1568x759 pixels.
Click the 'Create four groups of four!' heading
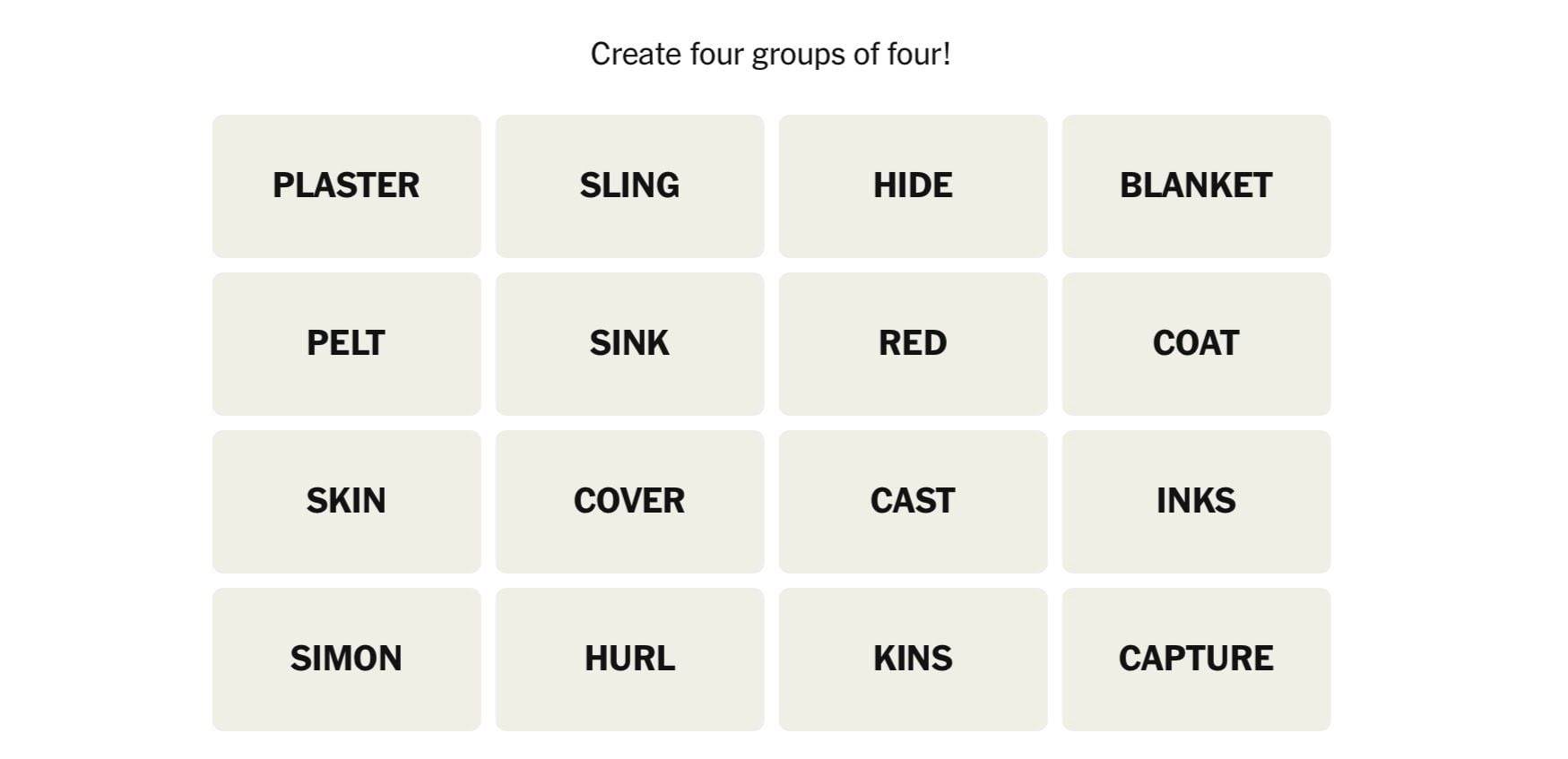click(770, 54)
